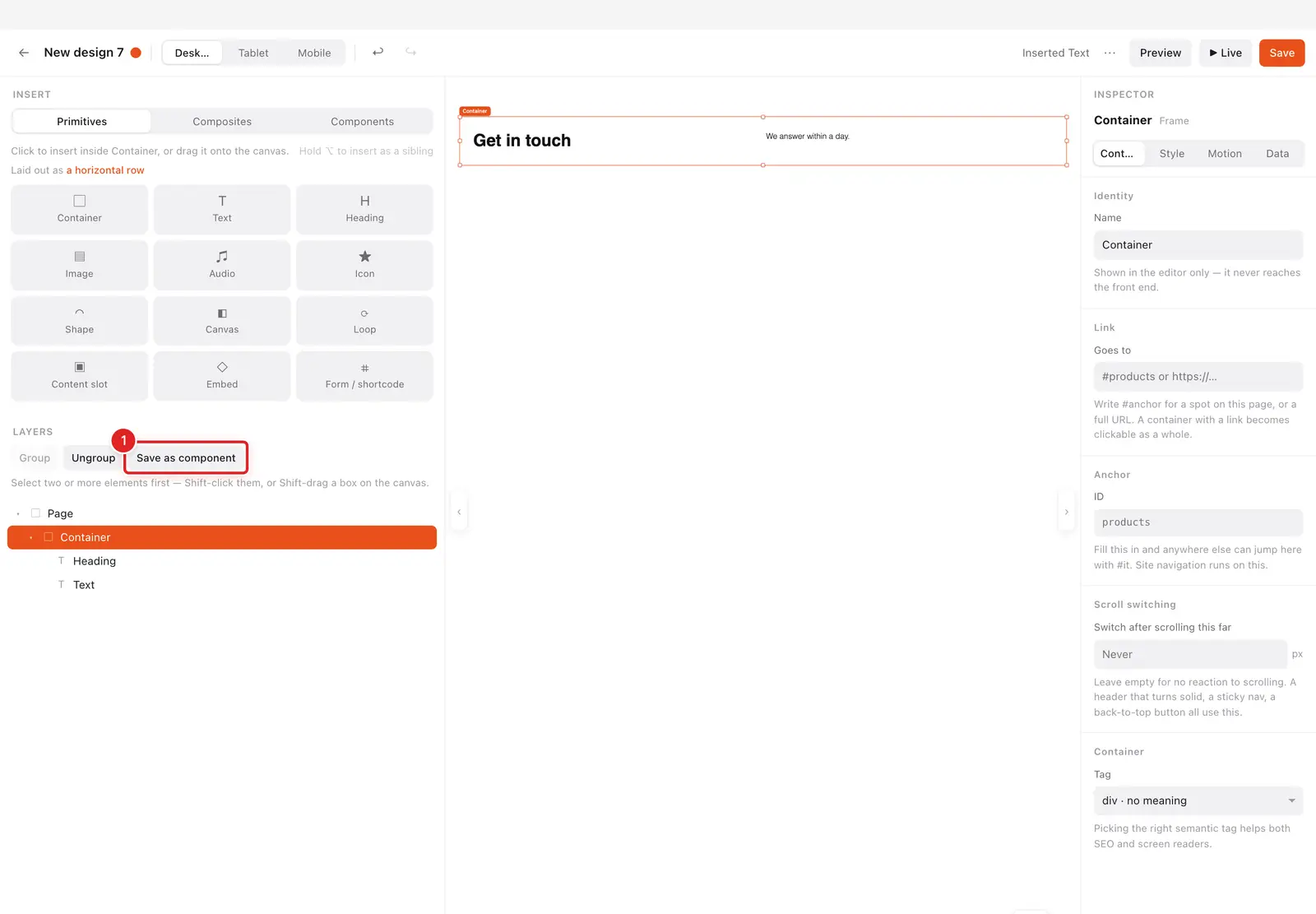Focus the Goes to link input field
The image size is (1316, 914).
point(1198,377)
